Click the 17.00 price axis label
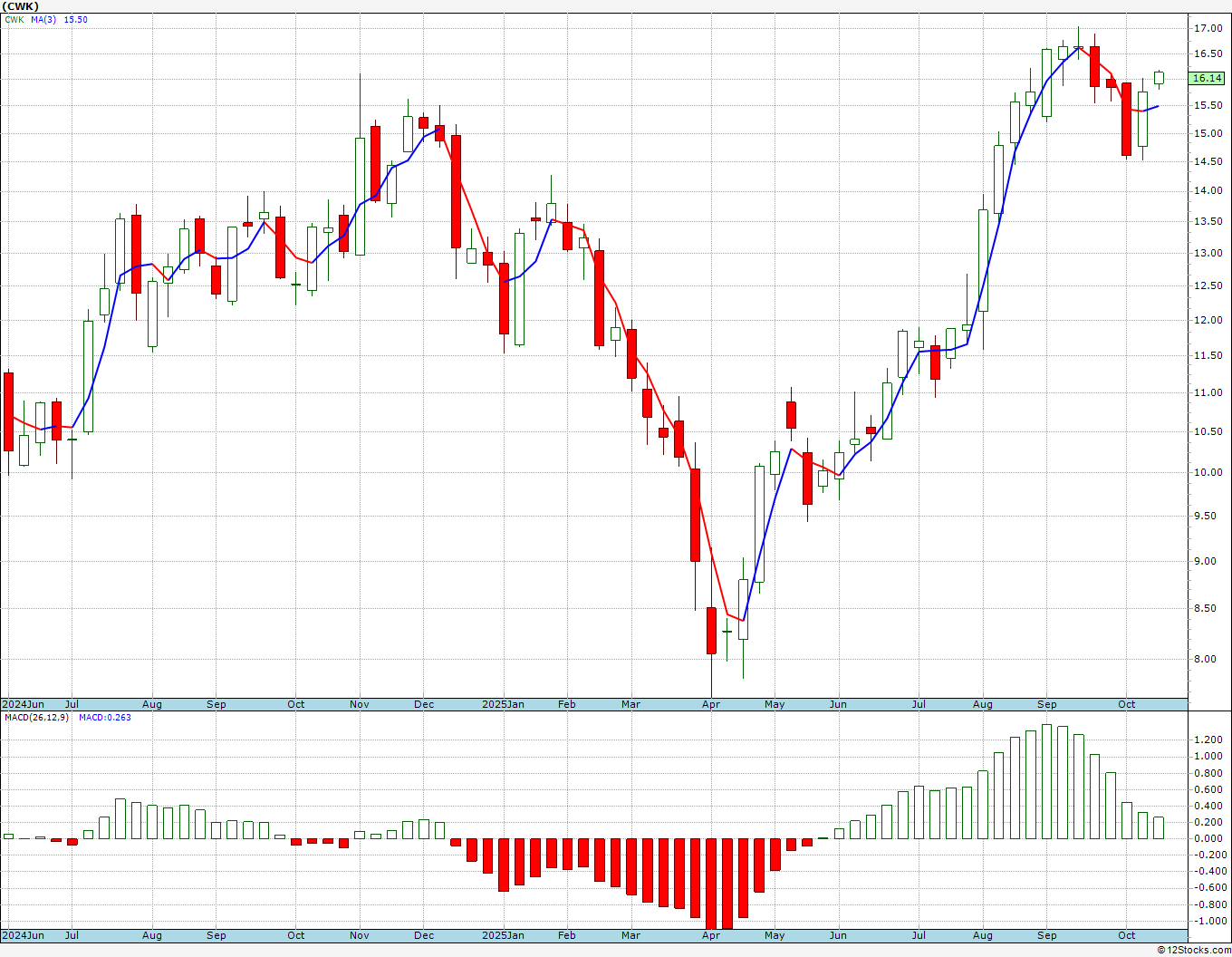Screen dimensions: 1232x957 click(x=1208, y=29)
